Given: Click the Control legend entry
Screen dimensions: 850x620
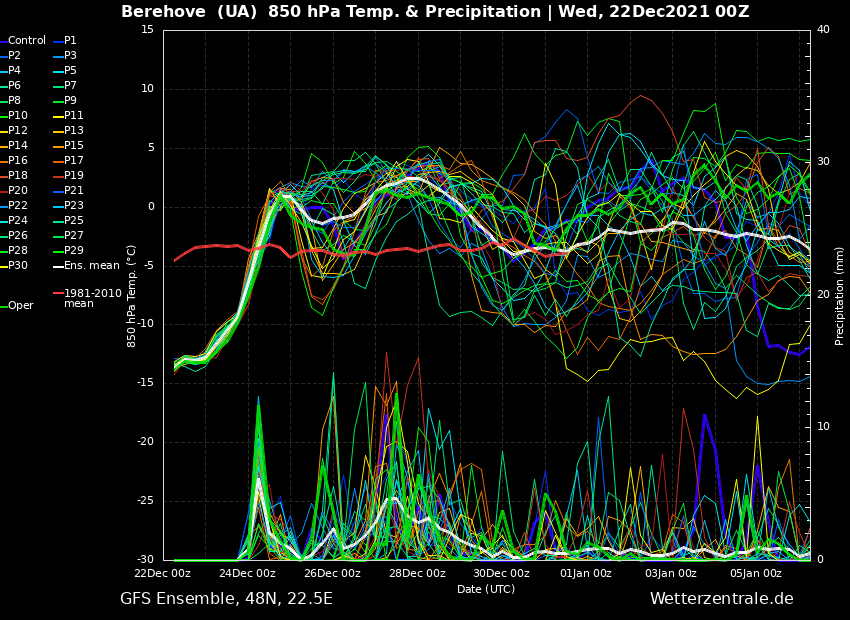Looking at the screenshot, I should point(26,41).
